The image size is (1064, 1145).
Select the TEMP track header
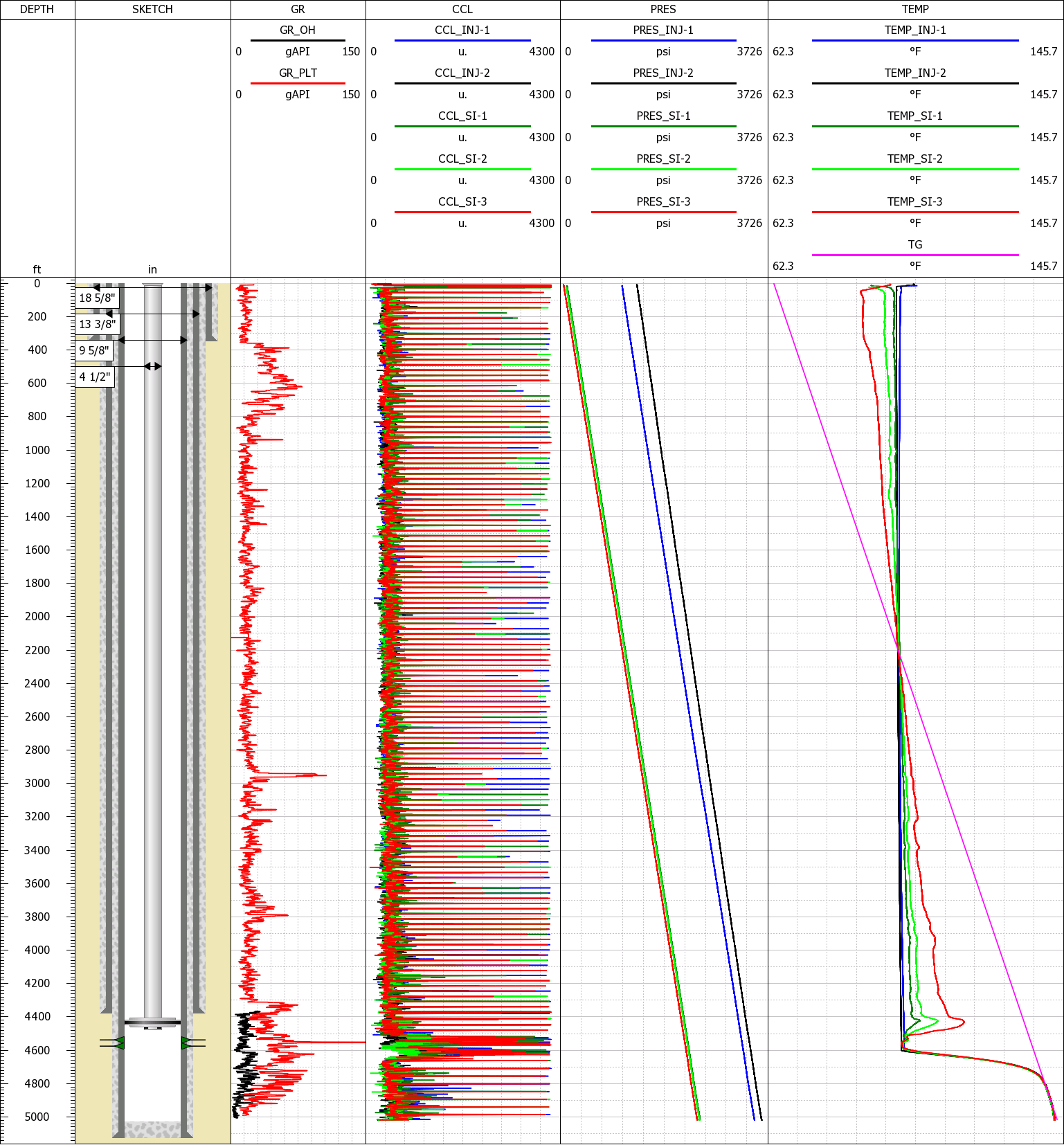tap(915, 9)
